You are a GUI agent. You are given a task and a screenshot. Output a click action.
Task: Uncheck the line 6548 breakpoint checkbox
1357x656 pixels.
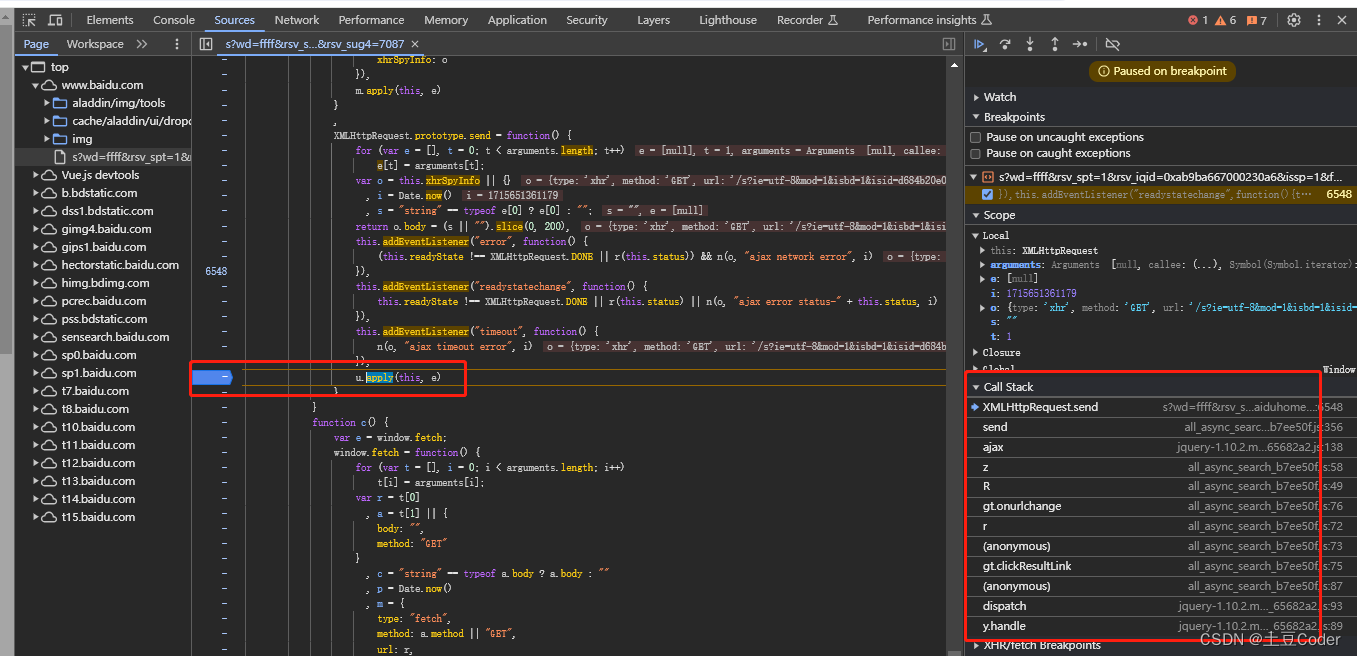point(988,194)
